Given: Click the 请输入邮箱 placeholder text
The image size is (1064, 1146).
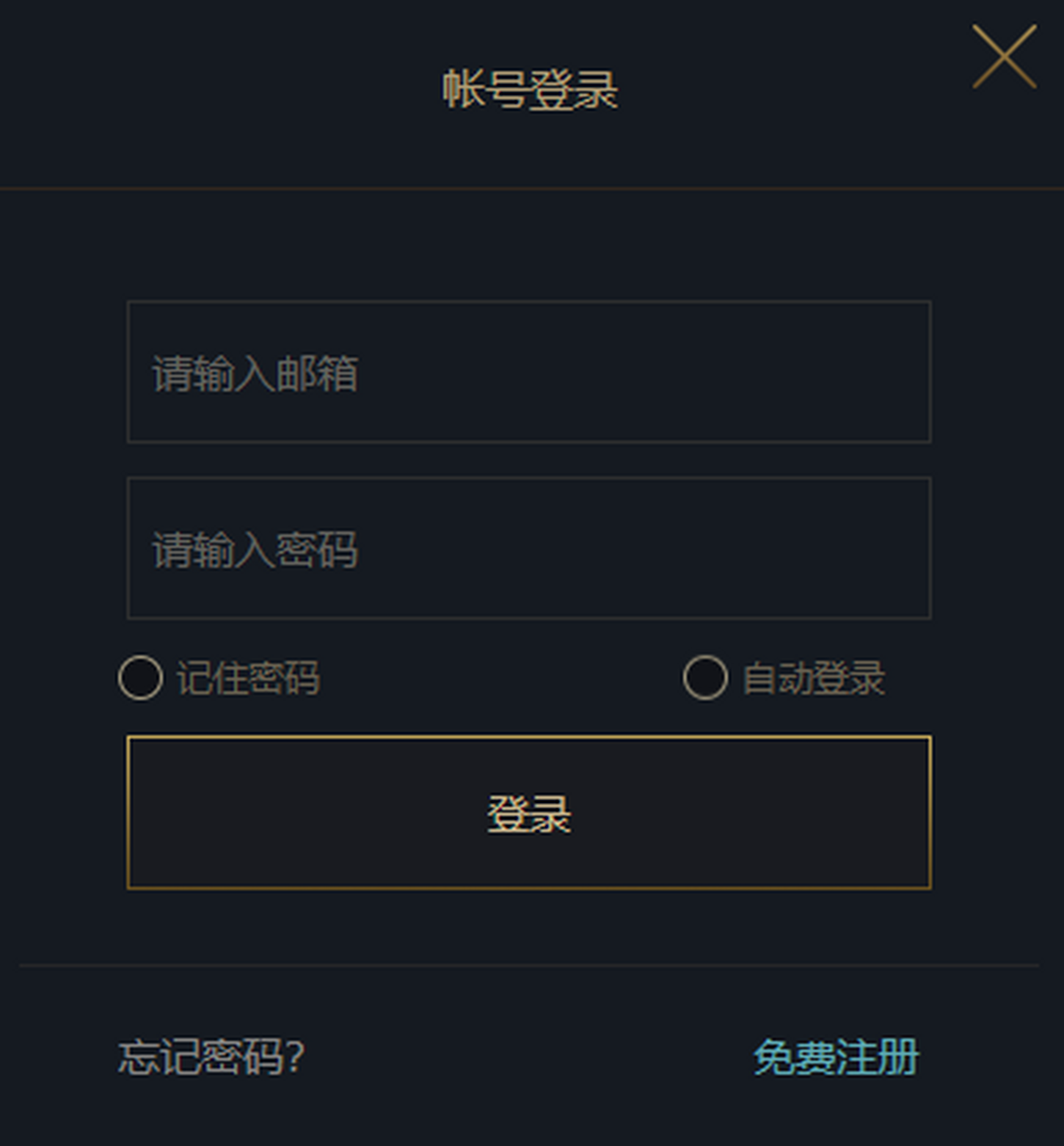Looking at the screenshot, I should coord(255,373).
